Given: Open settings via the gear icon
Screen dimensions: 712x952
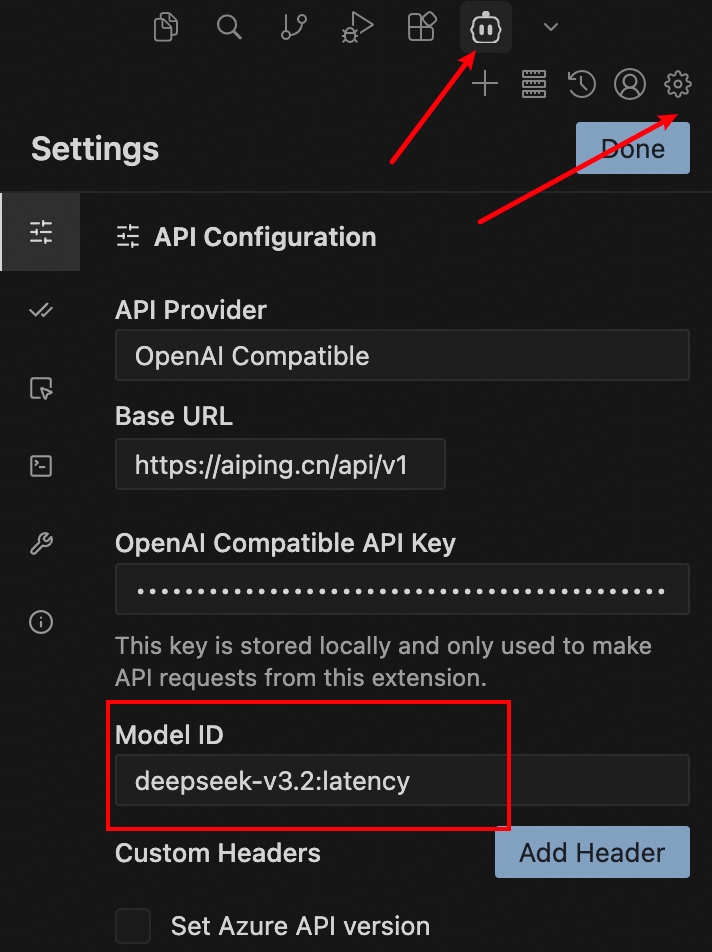Looking at the screenshot, I should coord(678,85).
